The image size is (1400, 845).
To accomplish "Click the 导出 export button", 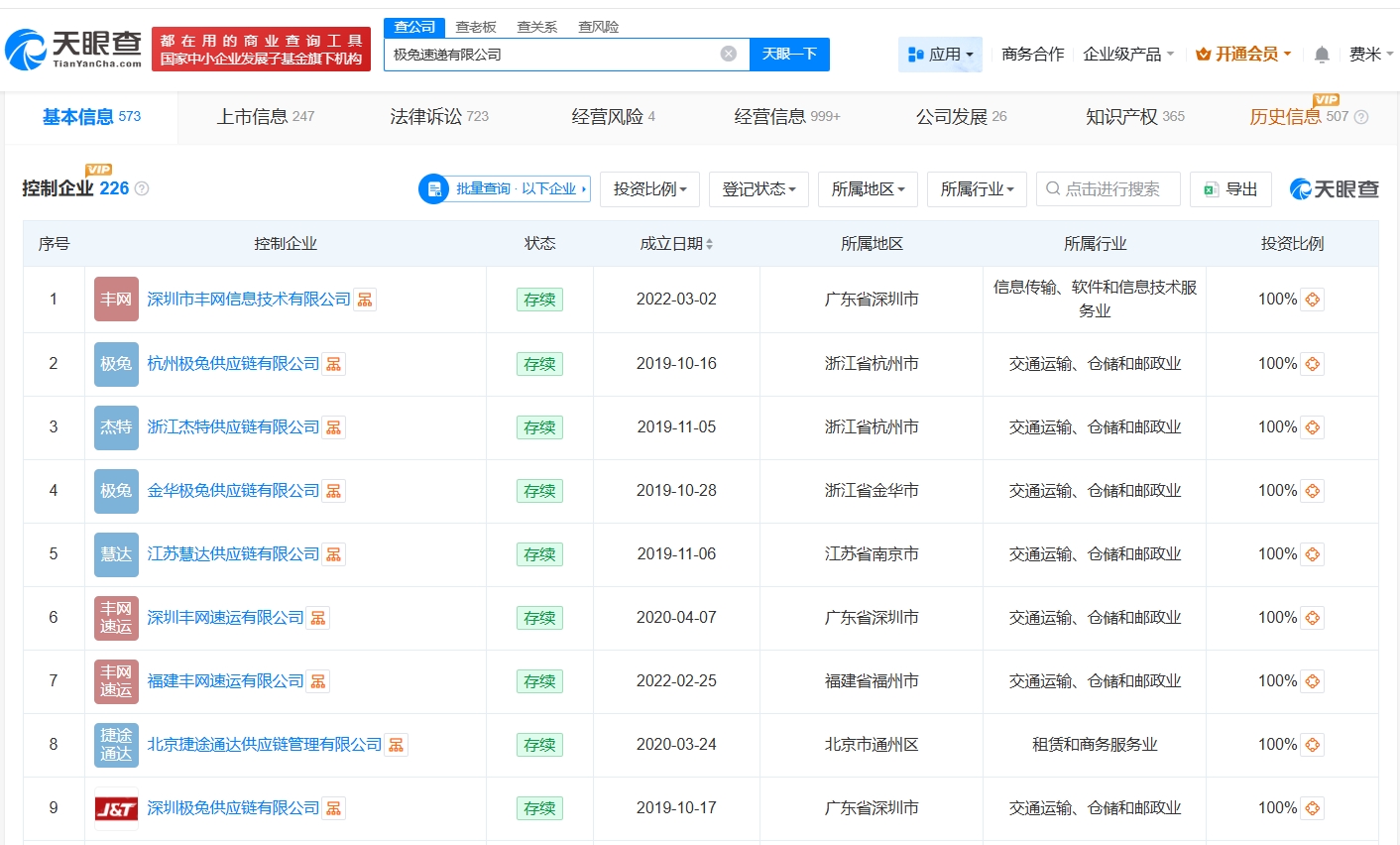I will coord(1230,188).
